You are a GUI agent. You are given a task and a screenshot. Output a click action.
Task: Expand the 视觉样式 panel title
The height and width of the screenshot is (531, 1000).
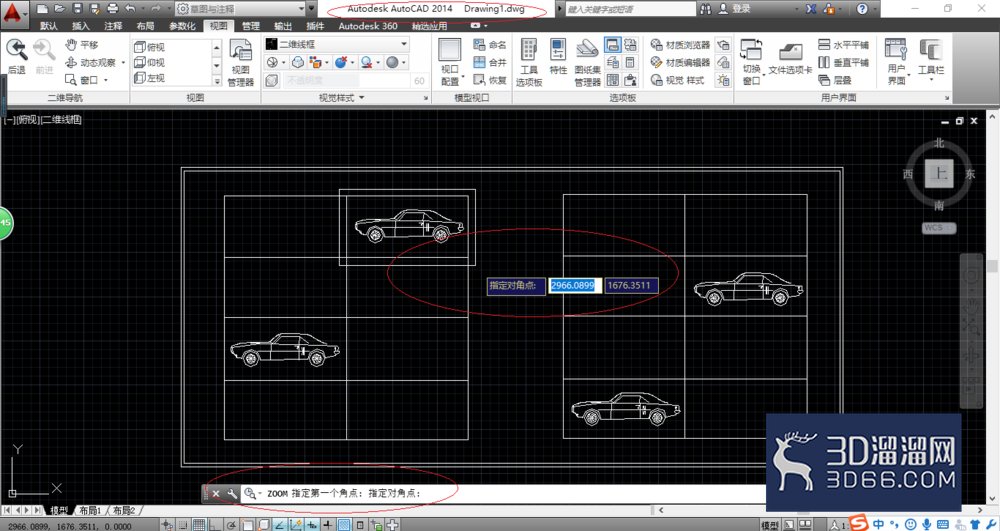click(x=342, y=98)
